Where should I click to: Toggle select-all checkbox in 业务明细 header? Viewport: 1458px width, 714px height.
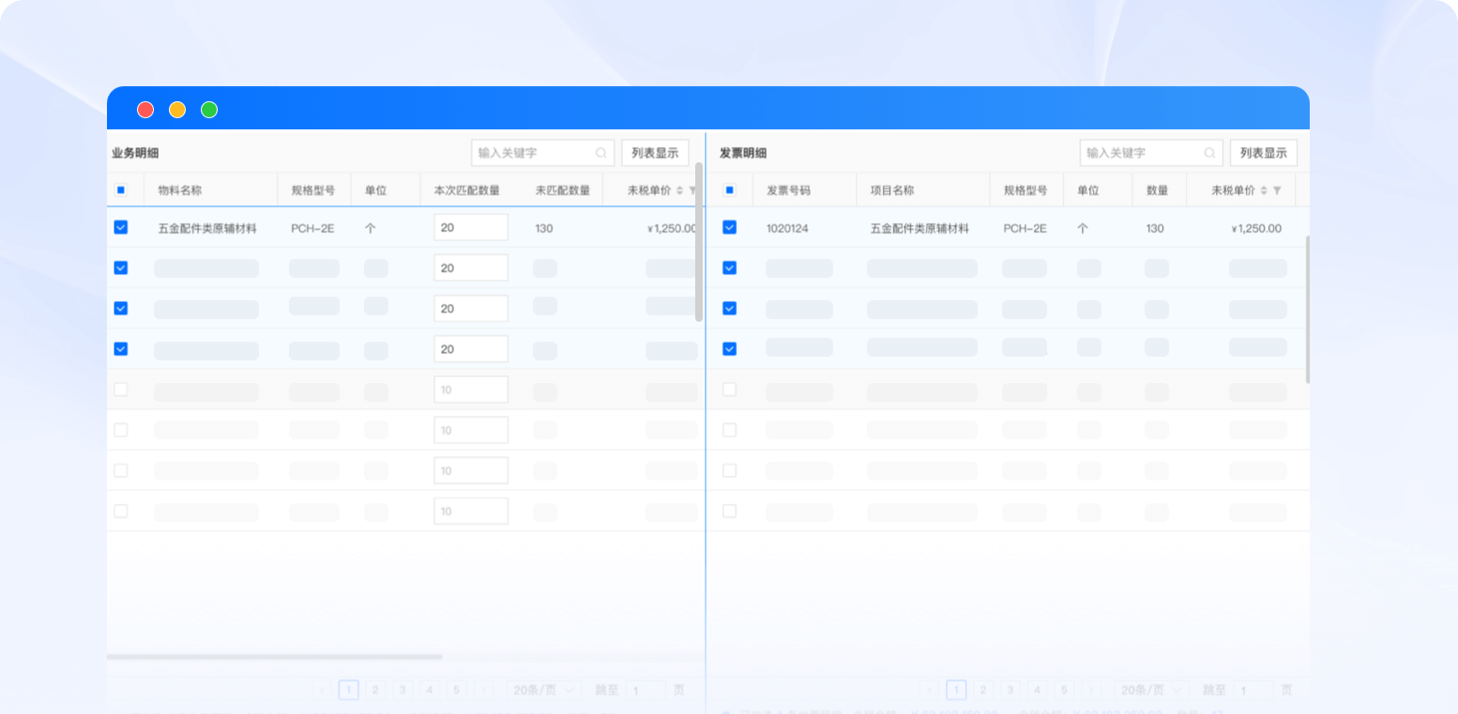[121, 190]
